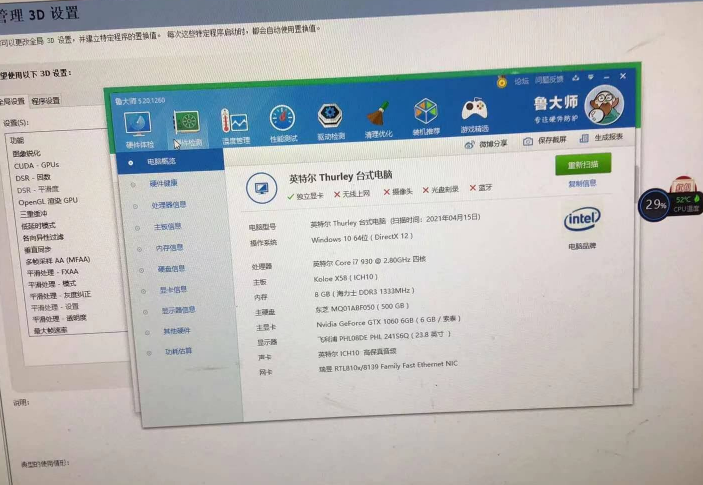This screenshot has width=703, height=485.
Task: Select 硬件健康 in the sidebar
Action: [x=164, y=183]
